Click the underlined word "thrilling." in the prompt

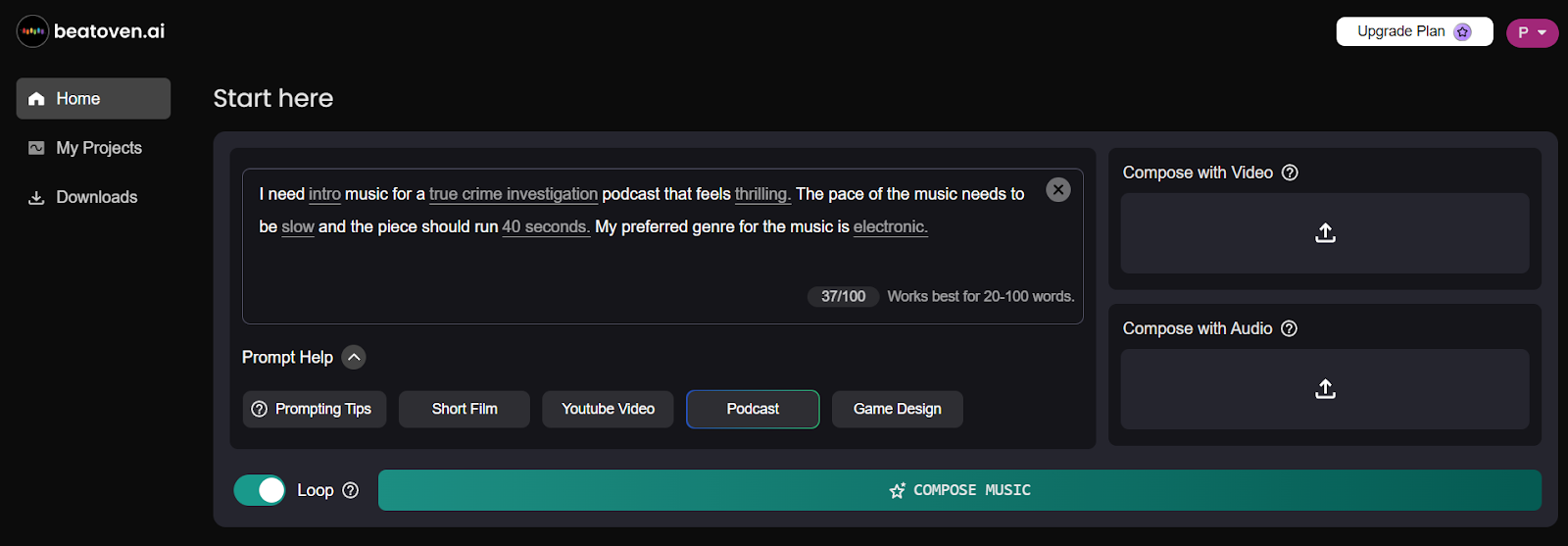click(x=762, y=194)
